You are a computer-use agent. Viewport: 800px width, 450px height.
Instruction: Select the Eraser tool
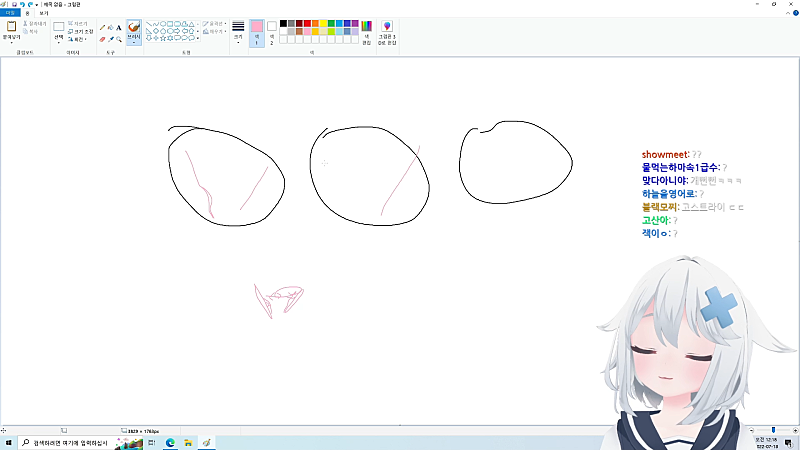click(x=102, y=39)
